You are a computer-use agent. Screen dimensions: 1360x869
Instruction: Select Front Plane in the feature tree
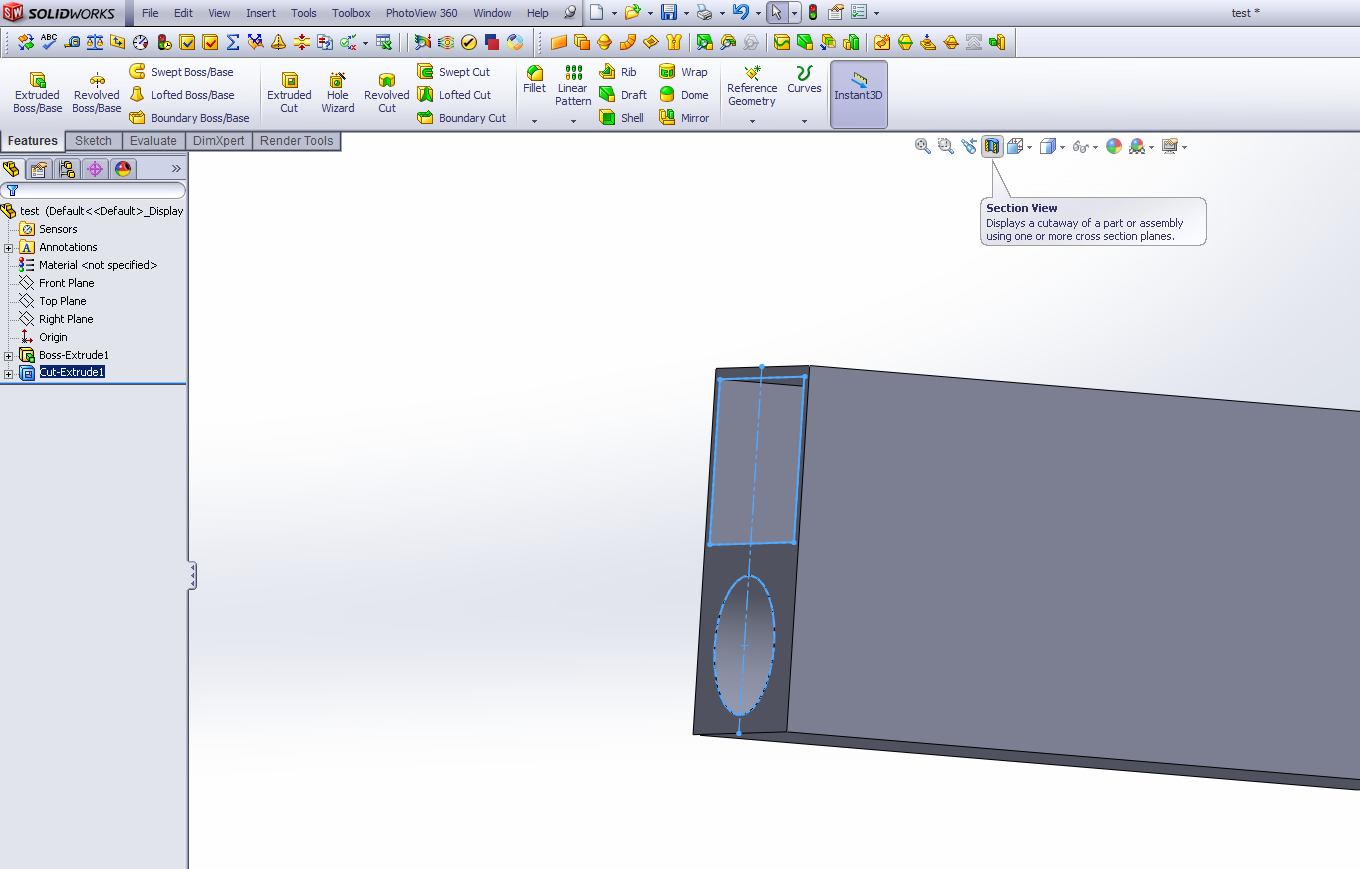click(x=66, y=283)
